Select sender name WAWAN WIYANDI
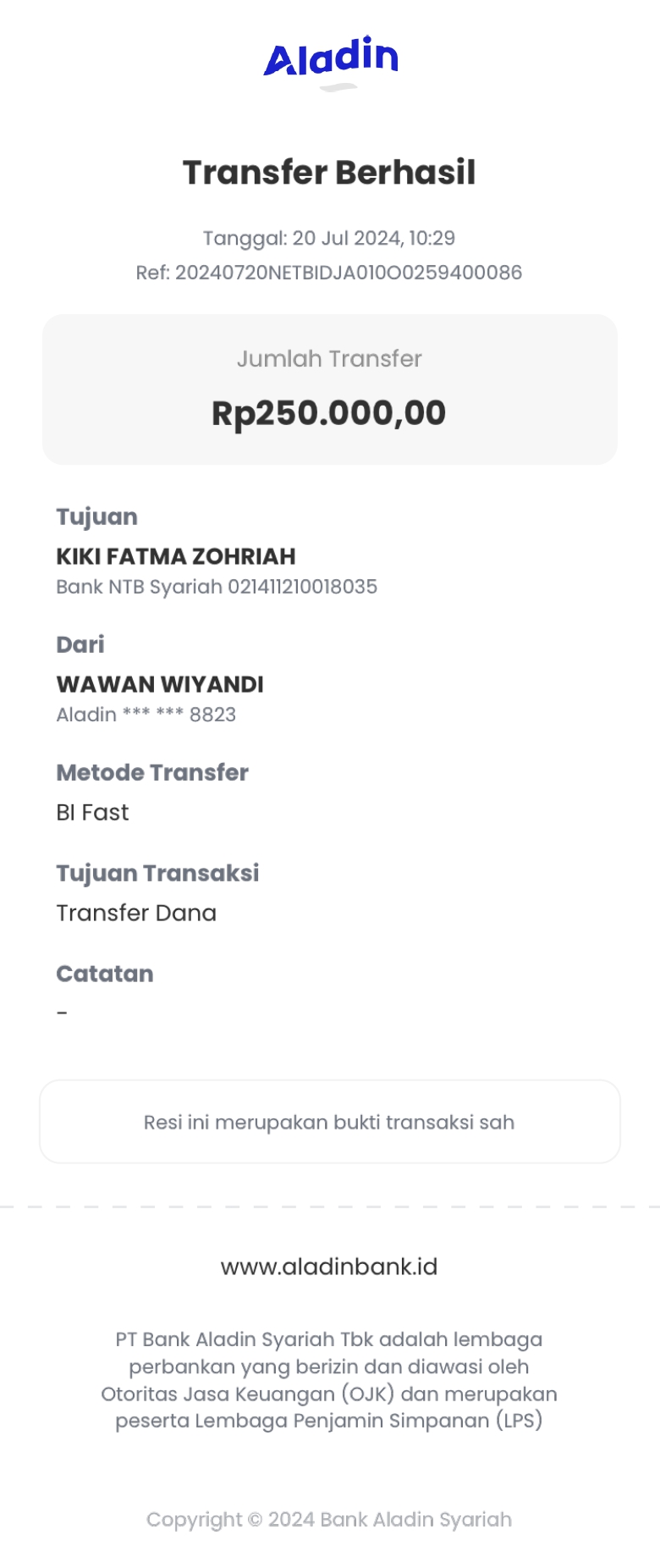Screen dimensions: 660x1568 (160, 684)
